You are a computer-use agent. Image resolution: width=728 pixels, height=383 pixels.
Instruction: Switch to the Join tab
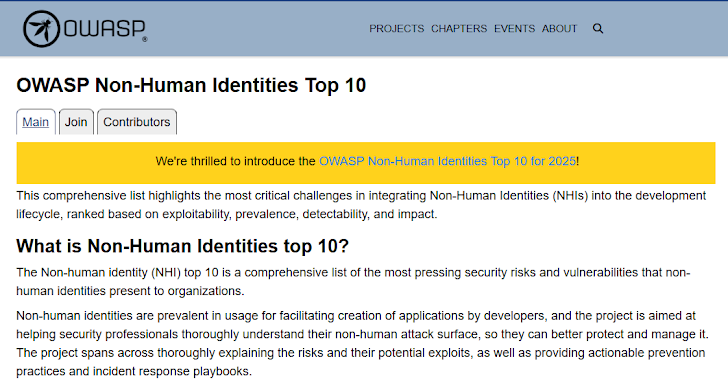coord(76,122)
